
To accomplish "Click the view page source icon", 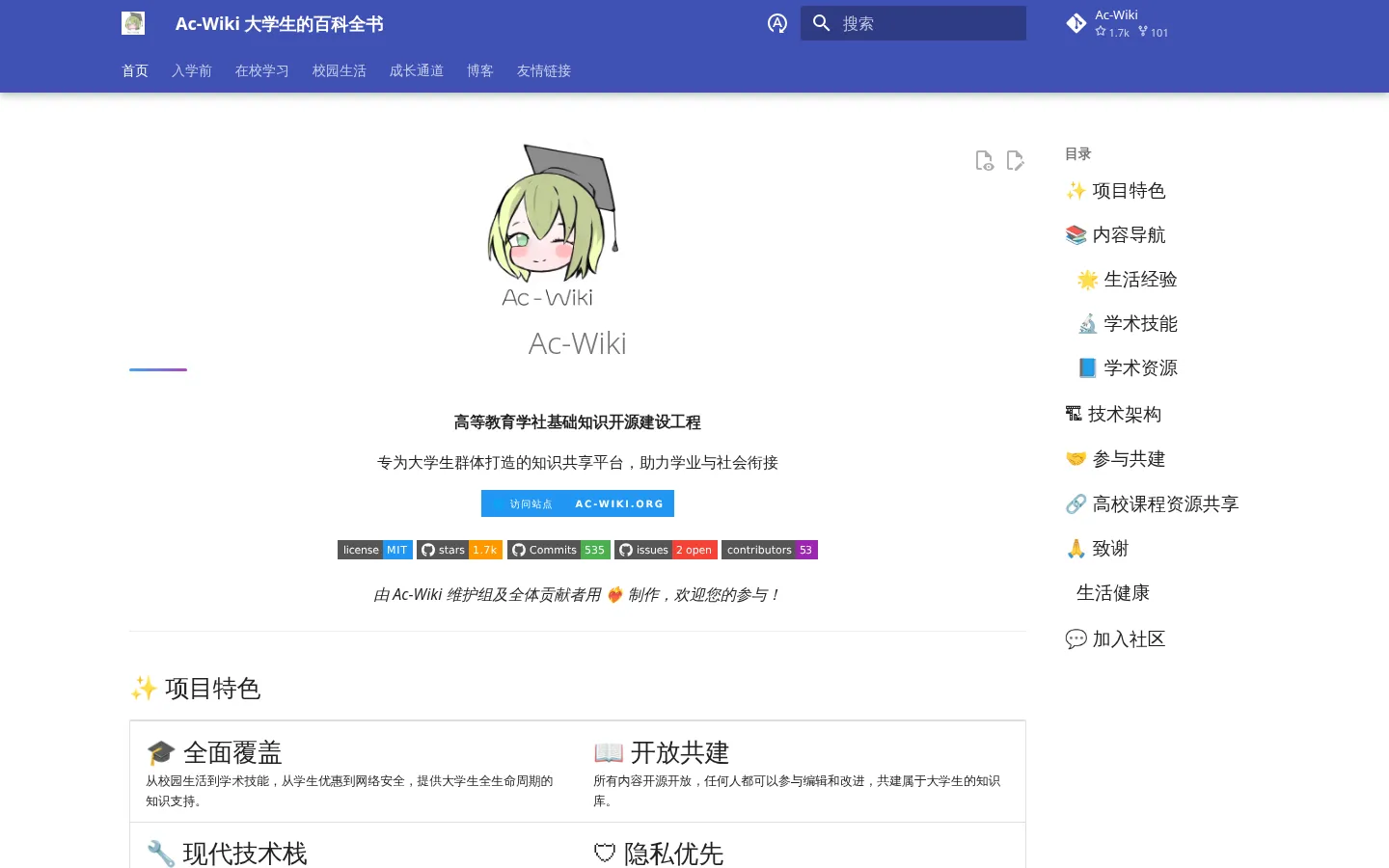I will 984,160.
